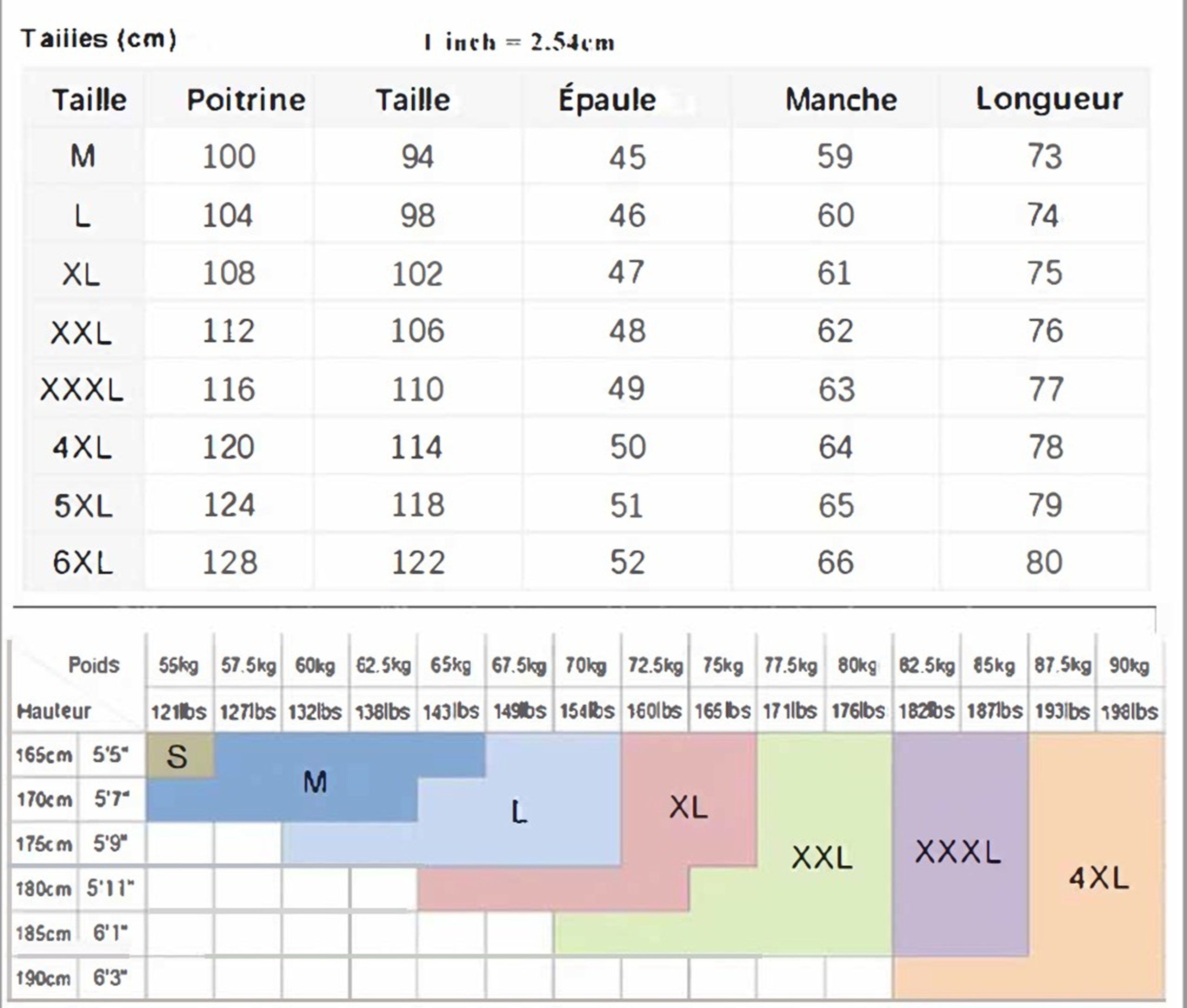Click the Épaule column header
Screen dimensions: 1187x1008
point(607,100)
